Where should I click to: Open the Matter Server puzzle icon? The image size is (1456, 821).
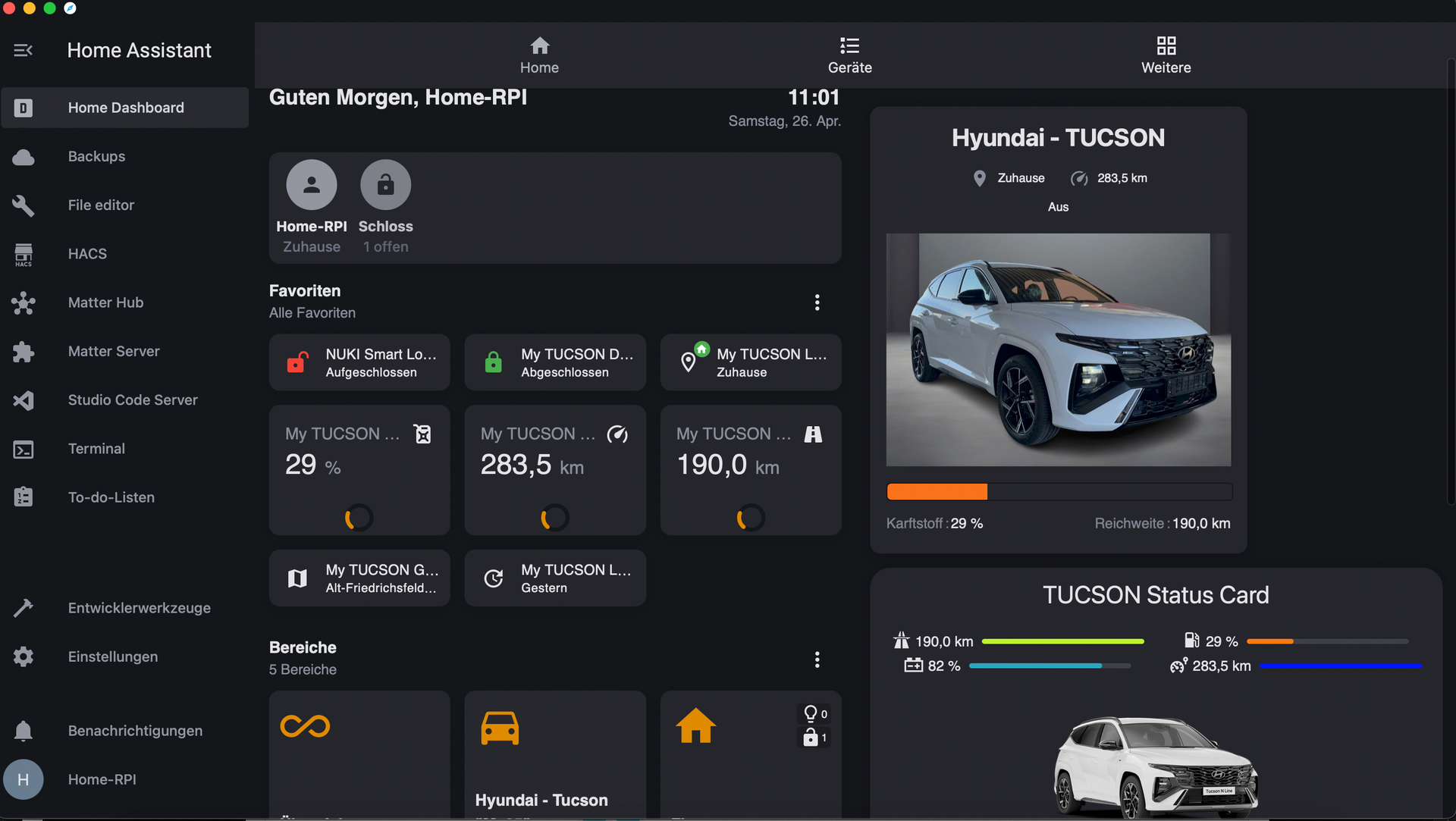coord(24,352)
